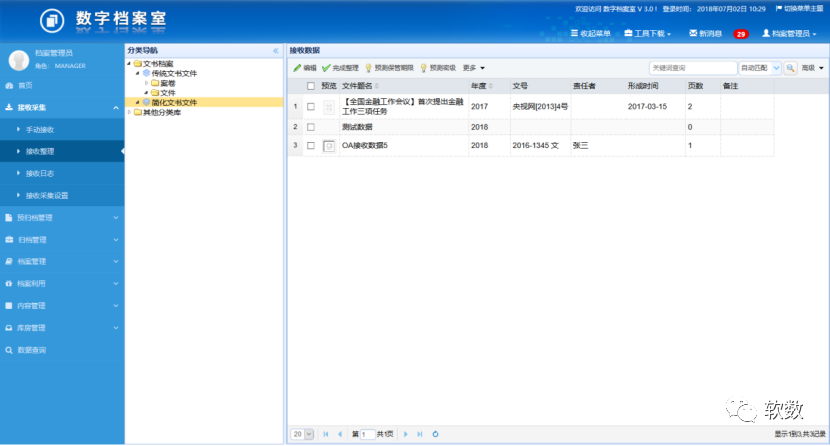The height and width of the screenshot is (446, 830).
Task: Open 手动接收 in the sidebar menu
Action: [47, 129]
